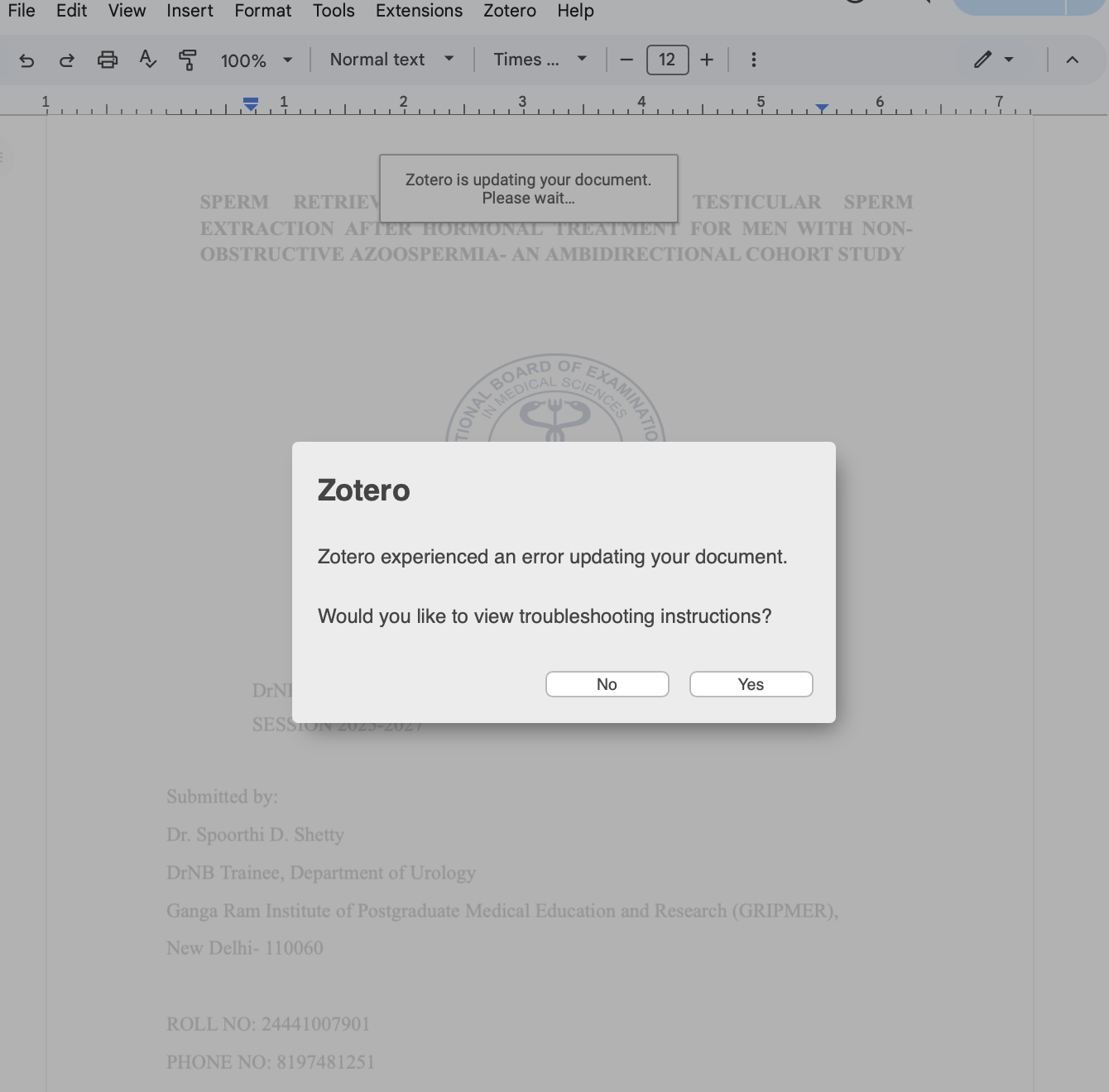Screen dimensions: 1109x1092
Task: Click the Zotero dialog title
Action: click(x=364, y=491)
